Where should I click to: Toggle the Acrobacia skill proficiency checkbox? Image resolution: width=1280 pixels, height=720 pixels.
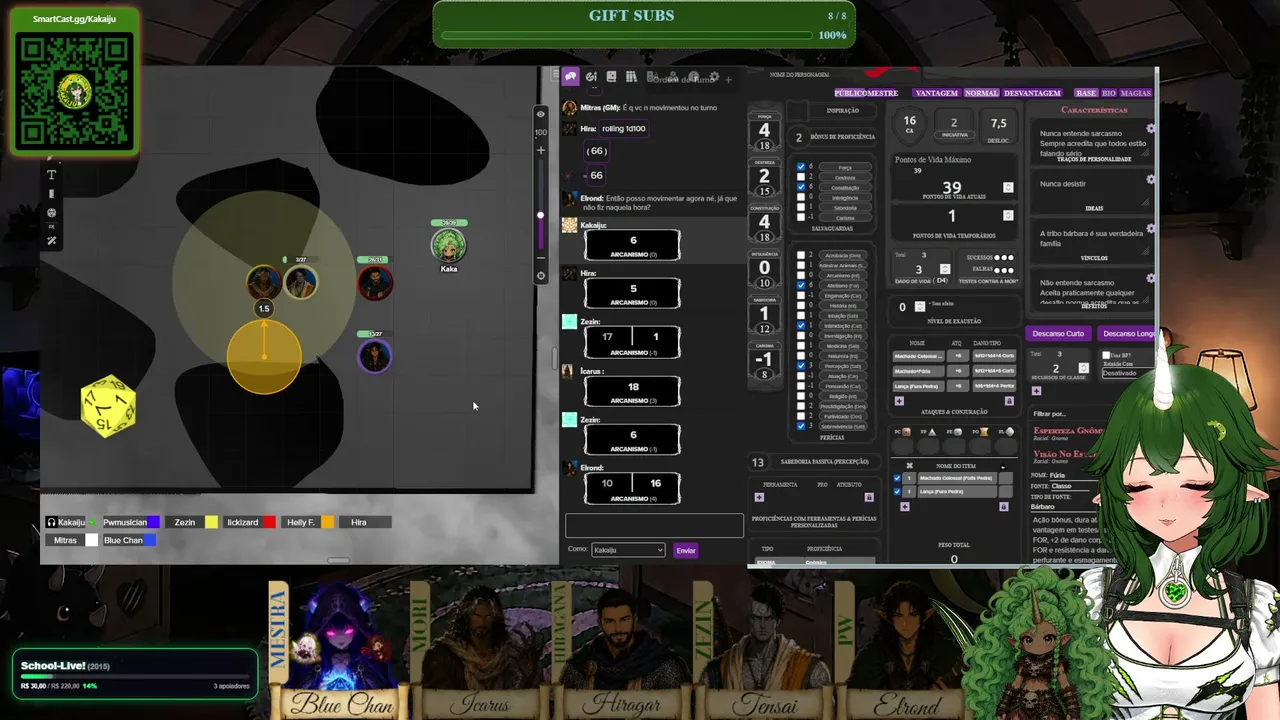click(801, 255)
